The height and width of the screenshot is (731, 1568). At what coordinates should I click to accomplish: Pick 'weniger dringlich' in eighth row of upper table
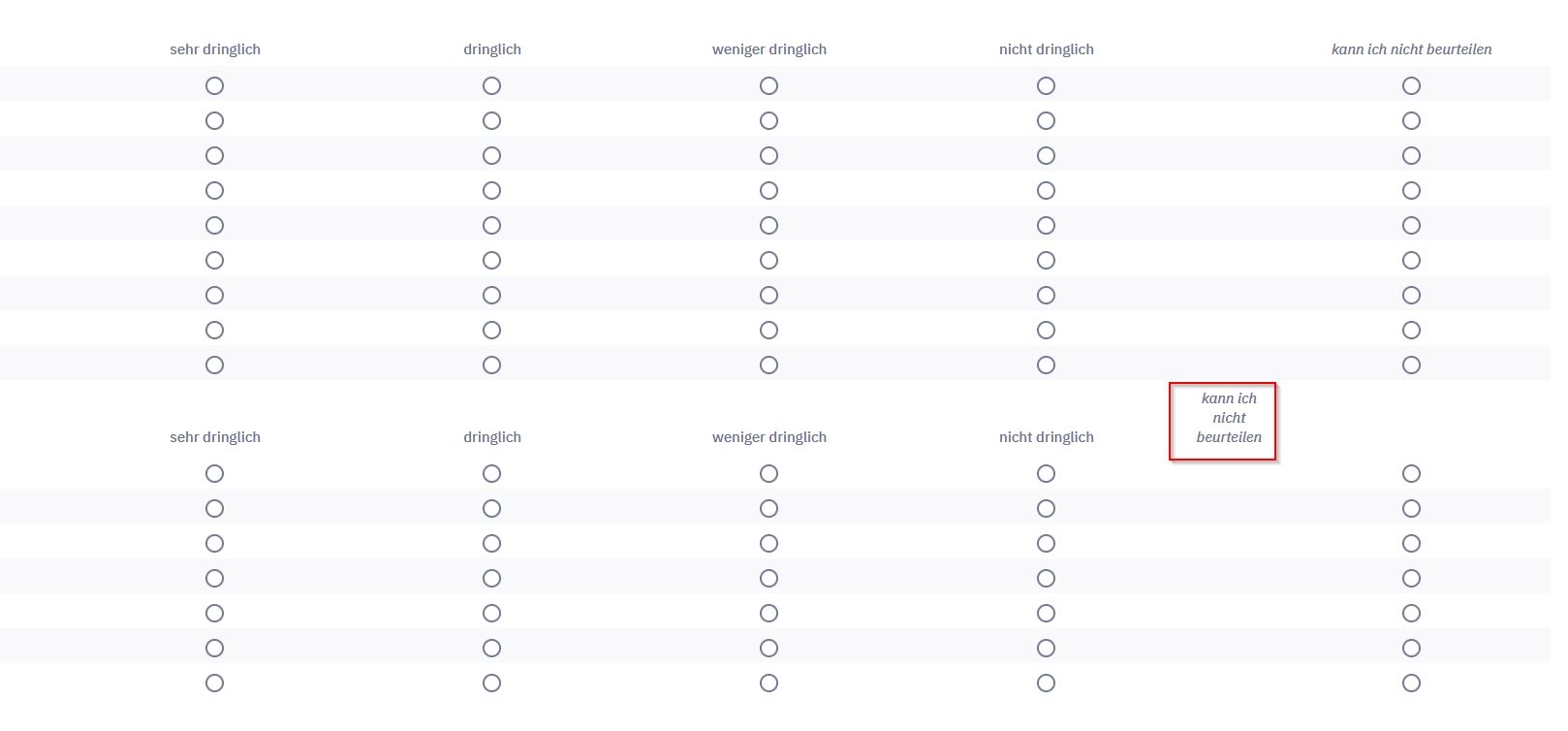point(768,331)
